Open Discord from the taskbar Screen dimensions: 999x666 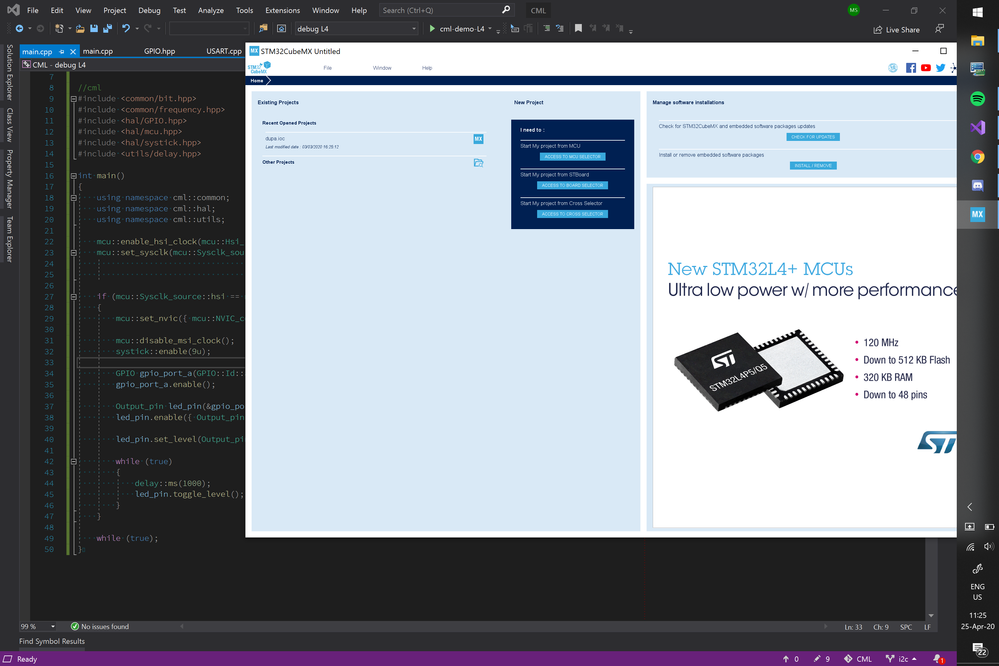(x=977, y=185)
